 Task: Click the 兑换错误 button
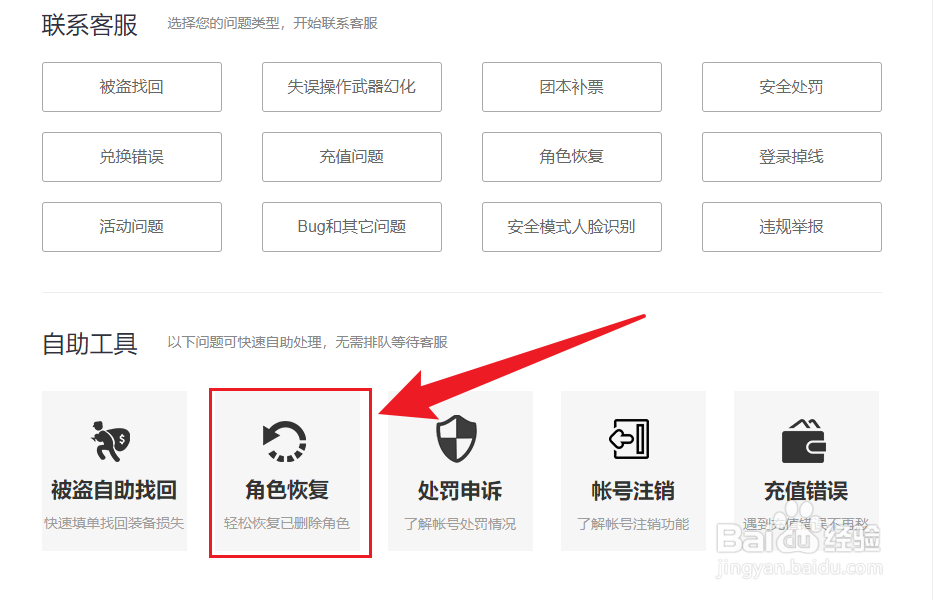pyautogui.click(x=132, y=157)
